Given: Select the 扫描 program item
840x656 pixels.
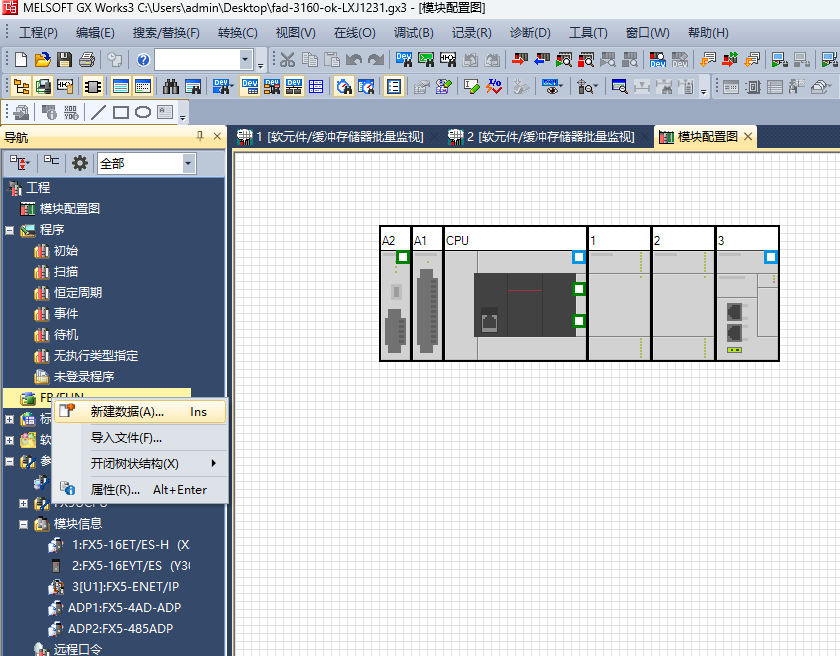Looking at the screenshot, I should pos(66,272).
